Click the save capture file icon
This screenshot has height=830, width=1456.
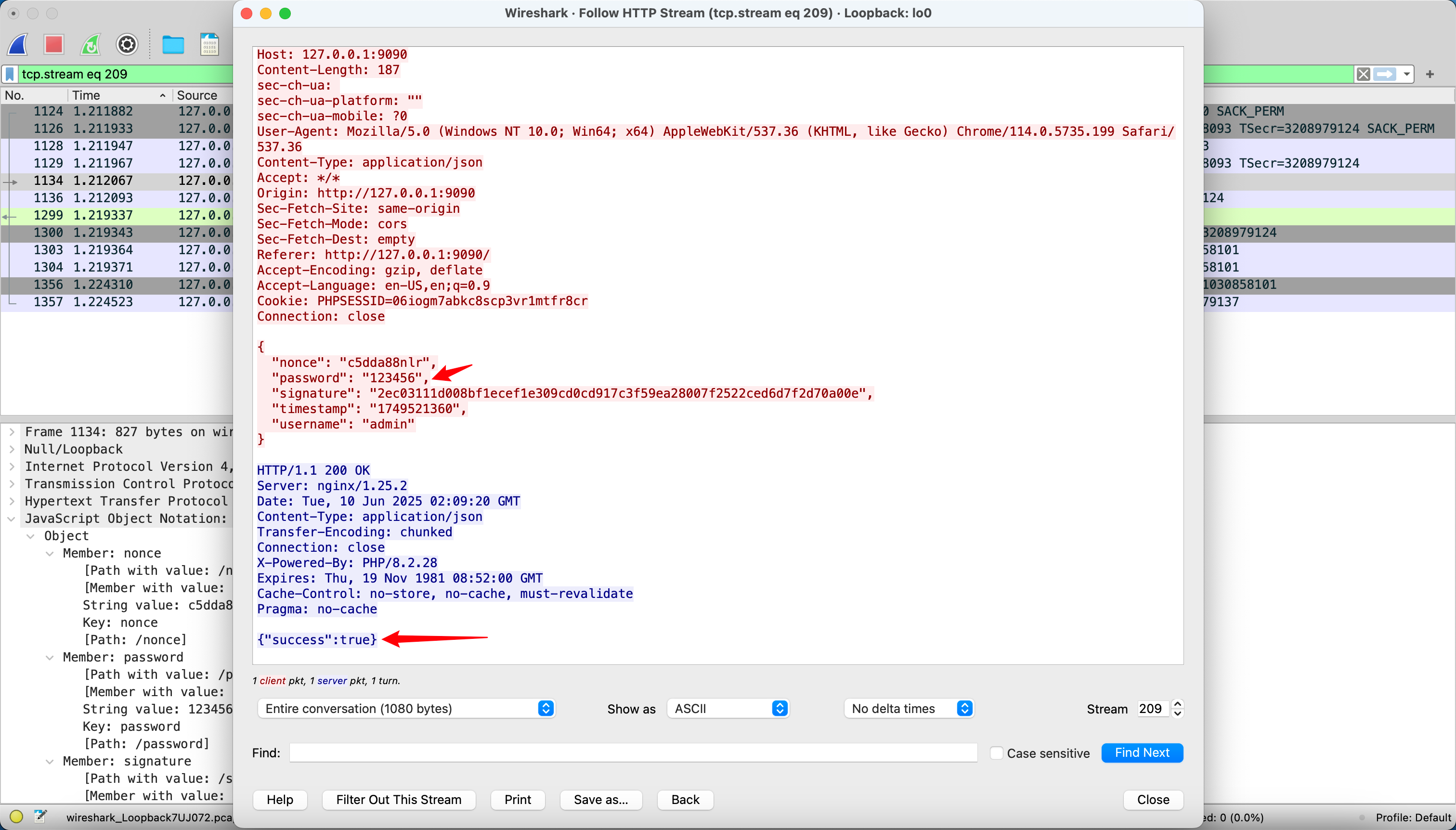[209, 44]
